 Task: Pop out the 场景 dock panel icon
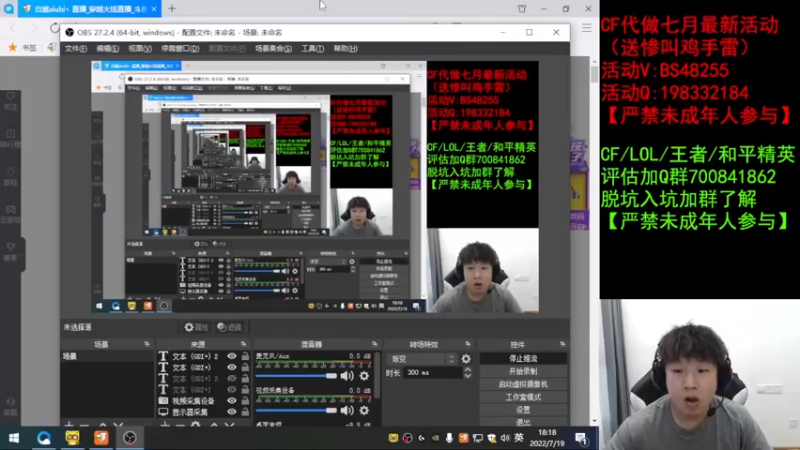pos(147,344)
